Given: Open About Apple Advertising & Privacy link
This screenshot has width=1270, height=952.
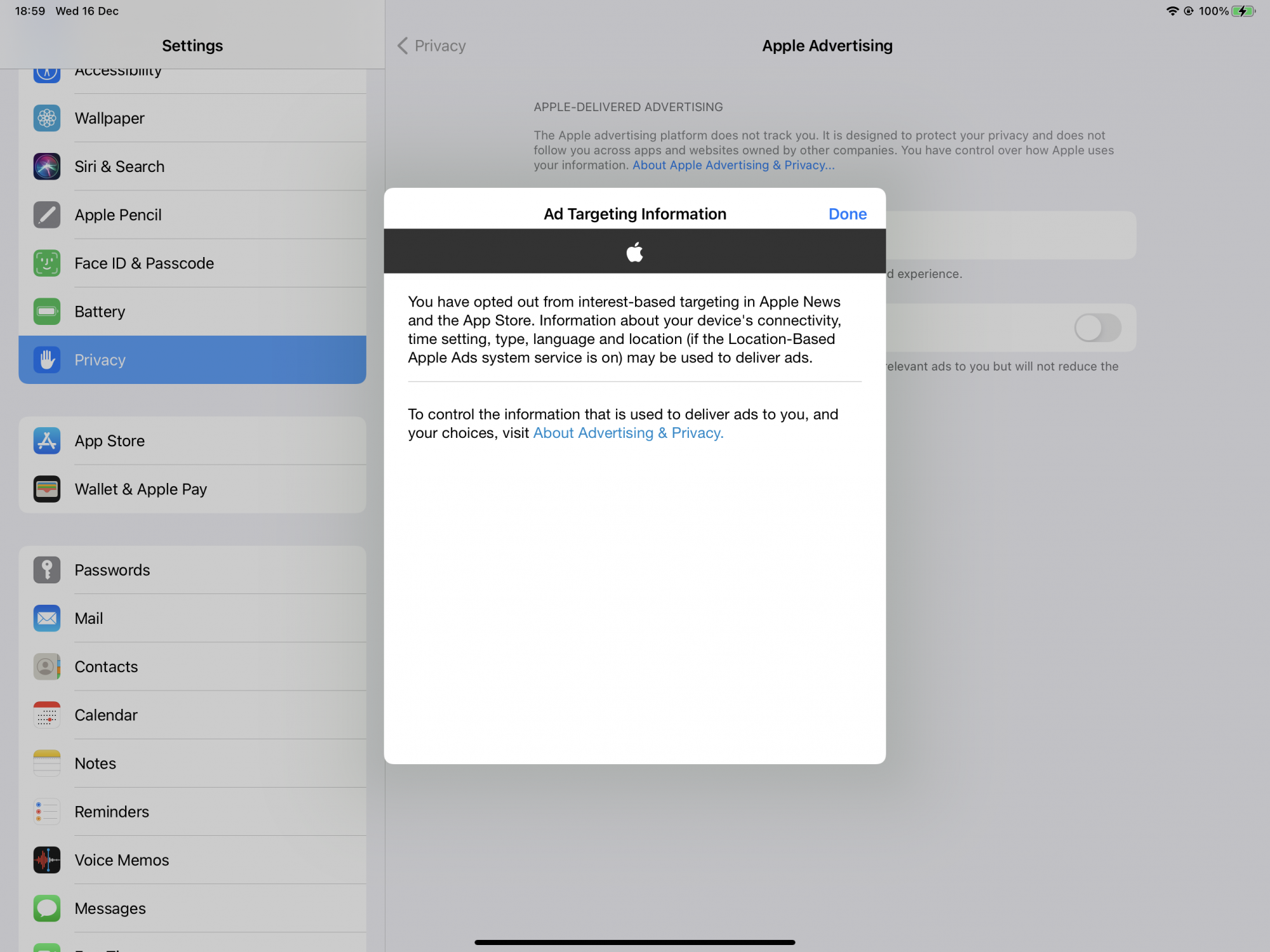Looking at the screenshot, I should click(x=733, y=165).
